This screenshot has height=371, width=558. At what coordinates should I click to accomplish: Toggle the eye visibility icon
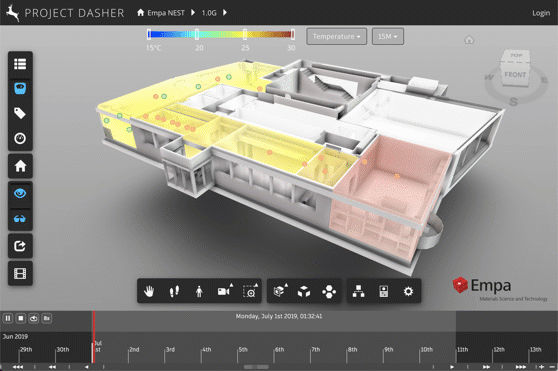[20, 194]
